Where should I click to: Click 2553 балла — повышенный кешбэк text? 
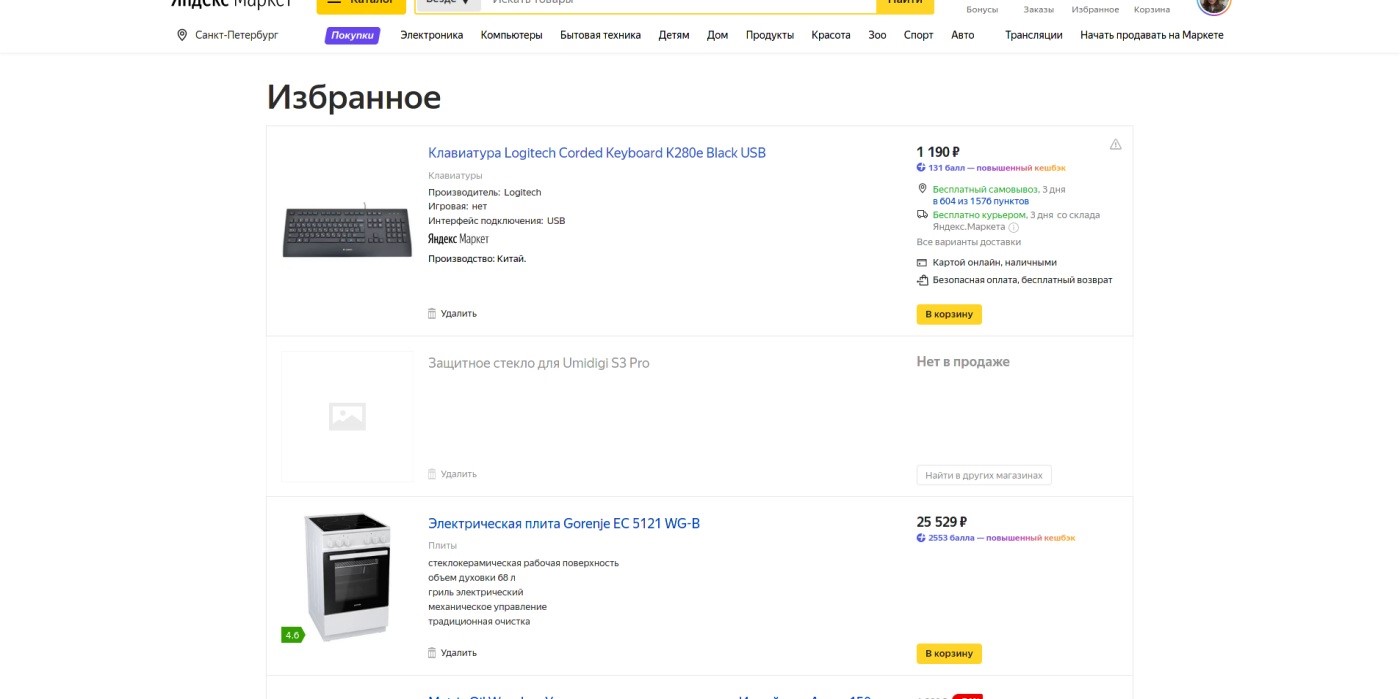[1002, 538]
